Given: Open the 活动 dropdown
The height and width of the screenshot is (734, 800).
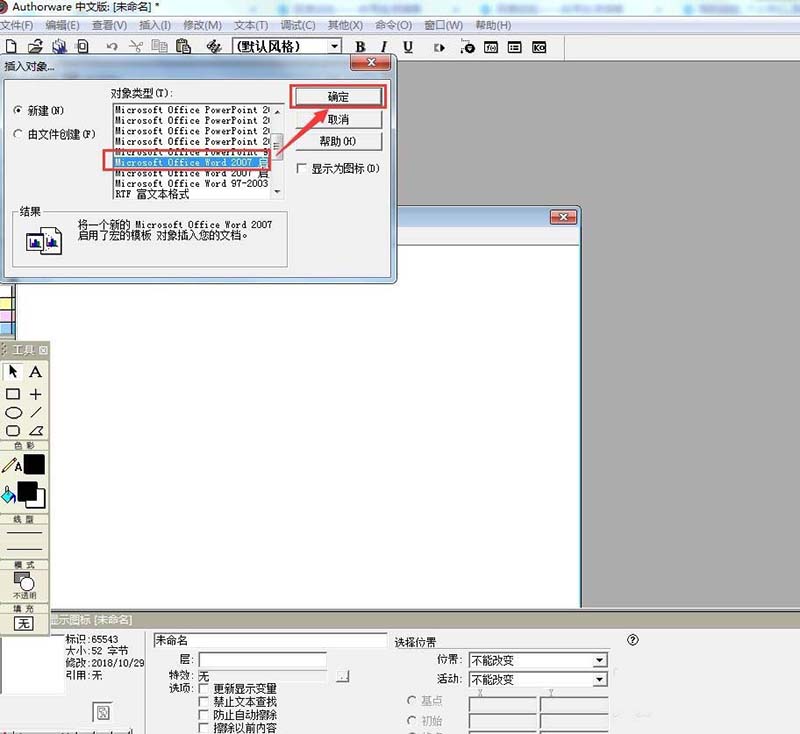Looking at the screenshot, I should click(x=599, y=679).
